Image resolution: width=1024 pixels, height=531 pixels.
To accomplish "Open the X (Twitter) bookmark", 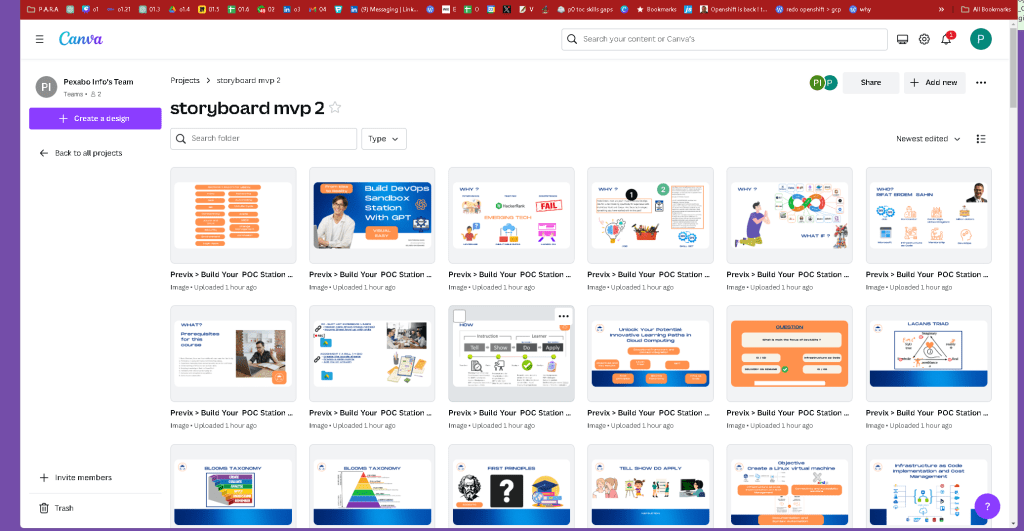I will tap(507, 9).
